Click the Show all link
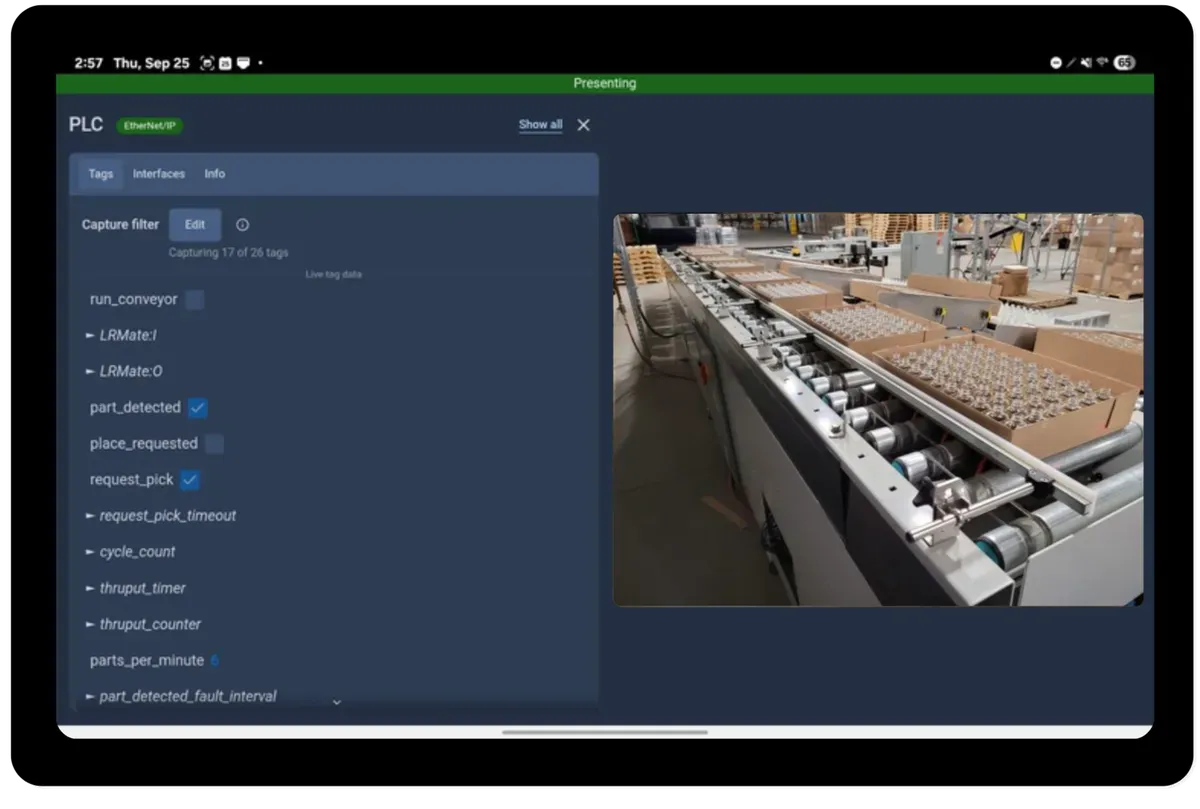This screenshot has height=809, width=1200. point(540,124)
